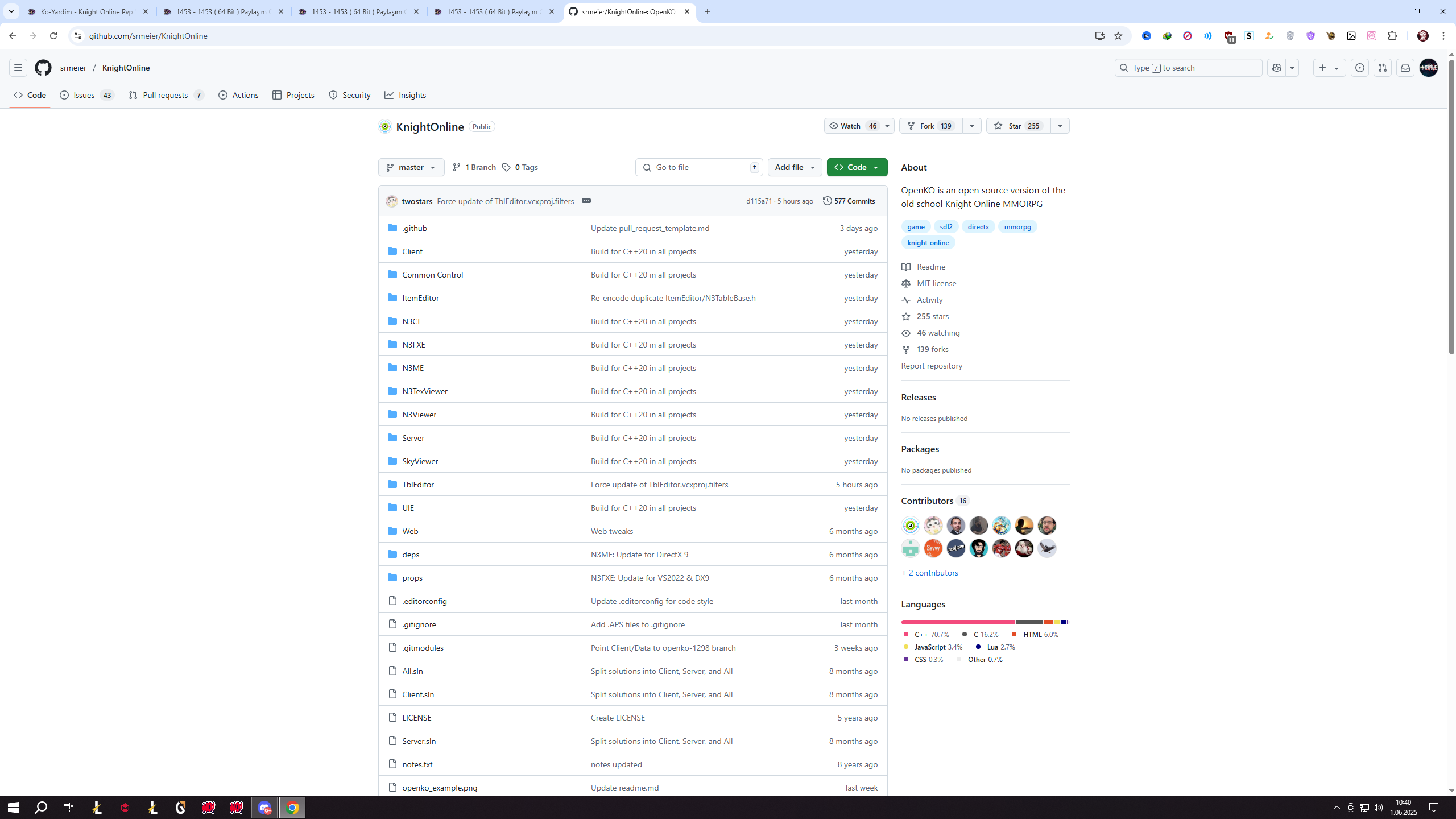This screenshot has width=1456, height=819.
Task: Click the install app icon in address bar
Action: click(1100, 36)
